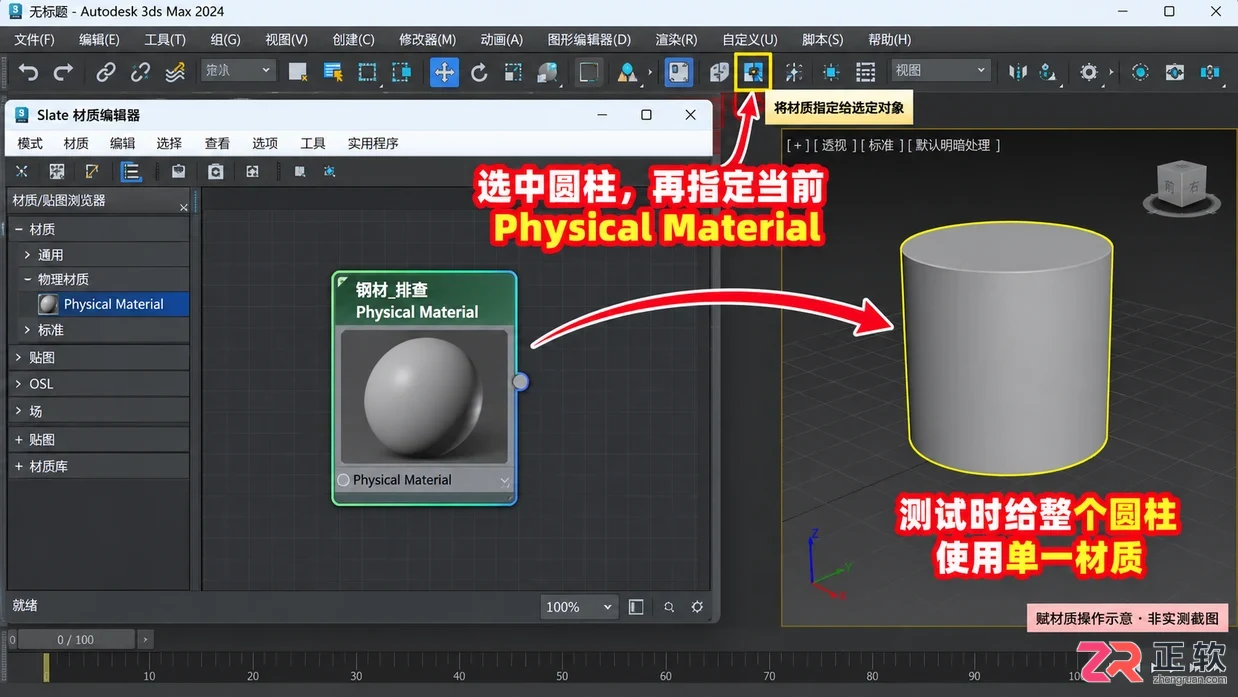Click the [透视] viewport view label
The height and width of the screenshot is (697, 1238).
(x=834, y=145)
